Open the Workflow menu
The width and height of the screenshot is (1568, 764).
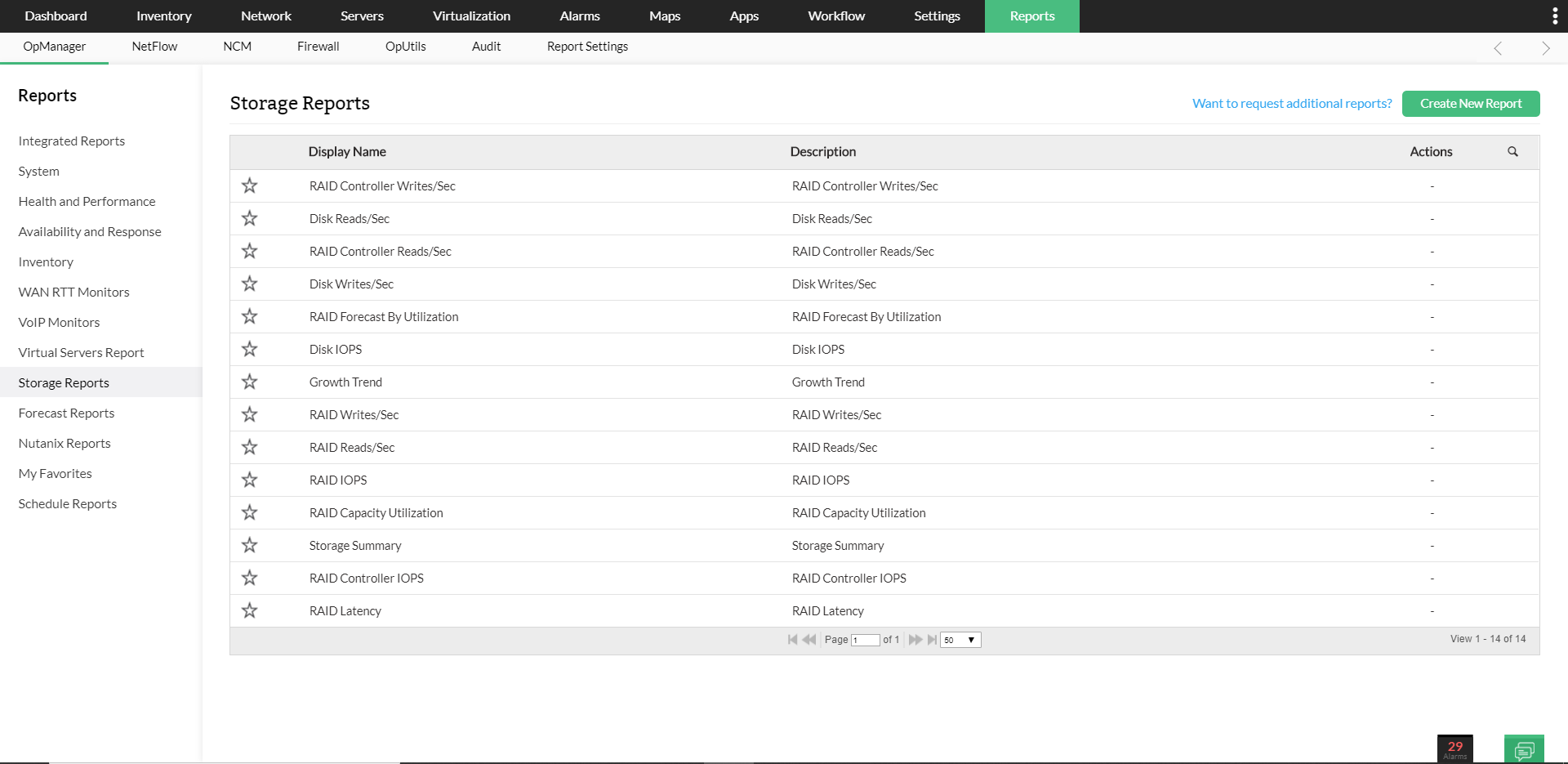[x=836, y=16]
